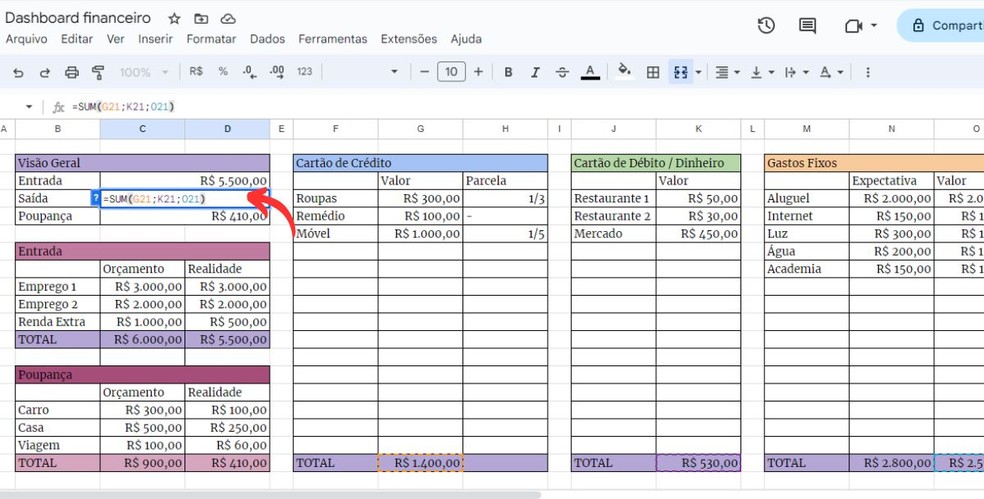Check the cloud document status icon
The height and width of the screenshot is (499, 984).
pyautogui.click(x=228, y=18)
